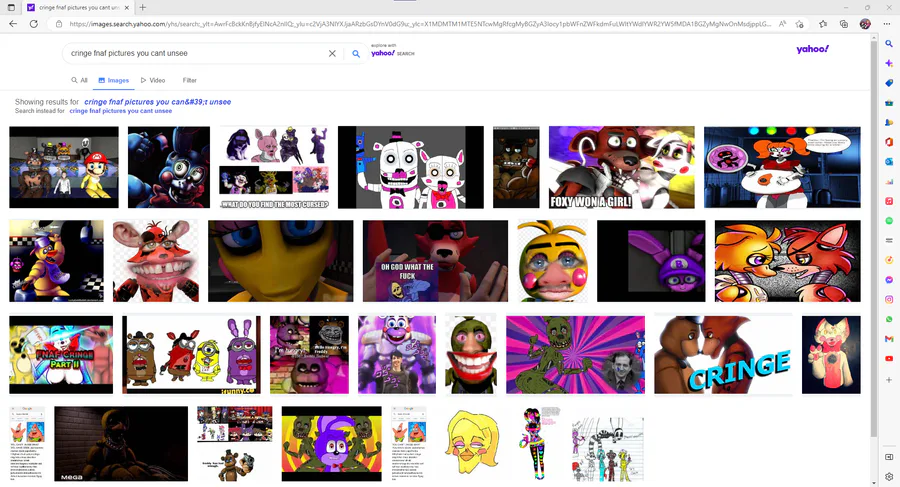Open the Mario with animatronics thumbnail
Viewport: 900px width, 487px height.
64,167
